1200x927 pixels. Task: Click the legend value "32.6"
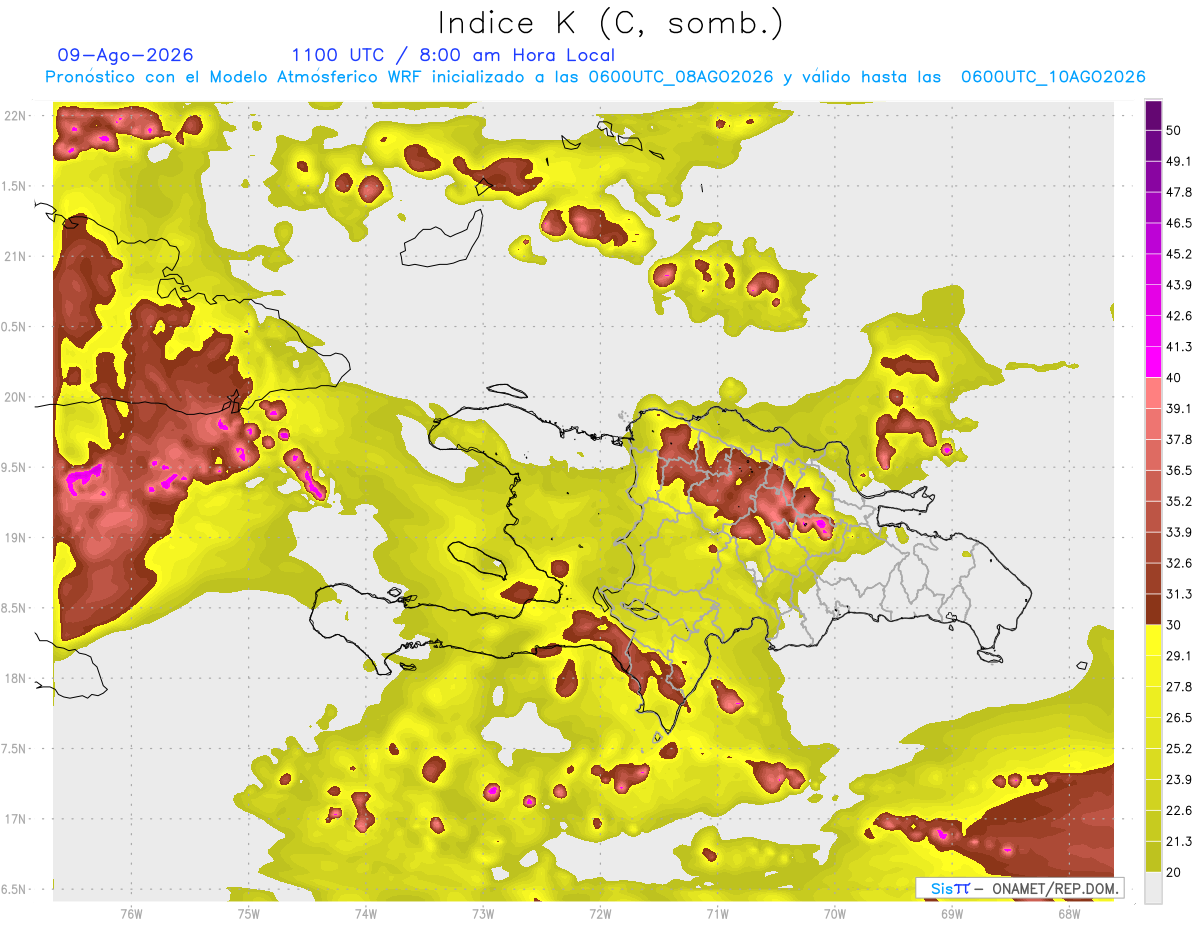1179,563
